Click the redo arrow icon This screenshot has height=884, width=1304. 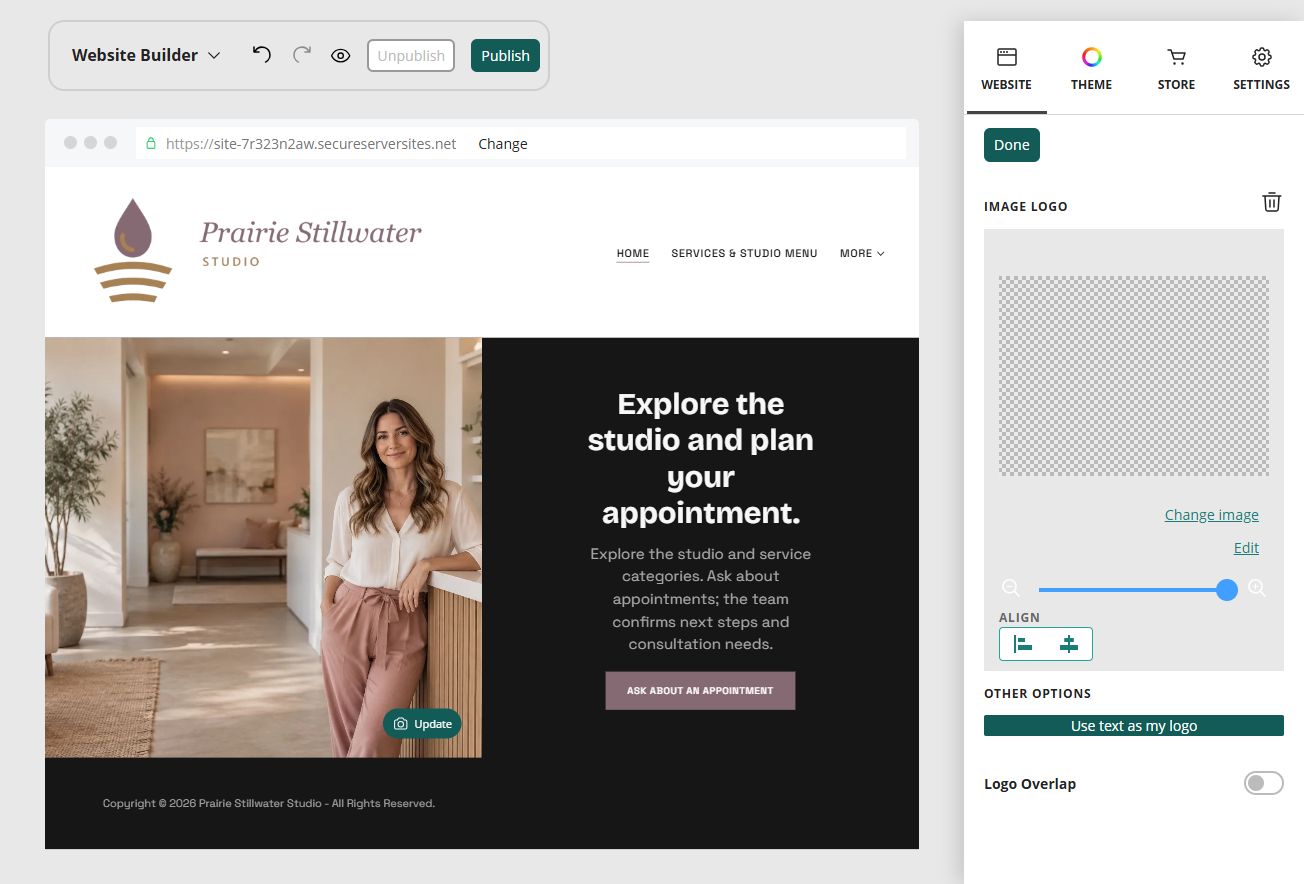pyautogui.click(x=301, y=55)
